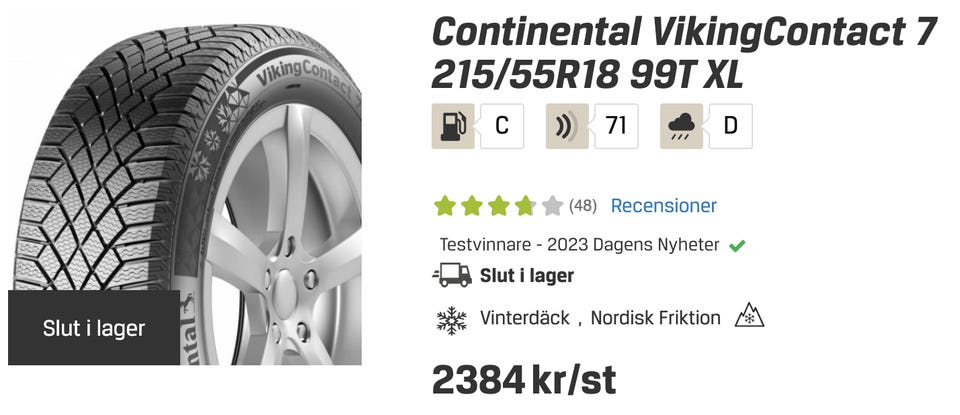Click the price 2384 kr/st
960x415 pixels.
(x=524, y=380)
